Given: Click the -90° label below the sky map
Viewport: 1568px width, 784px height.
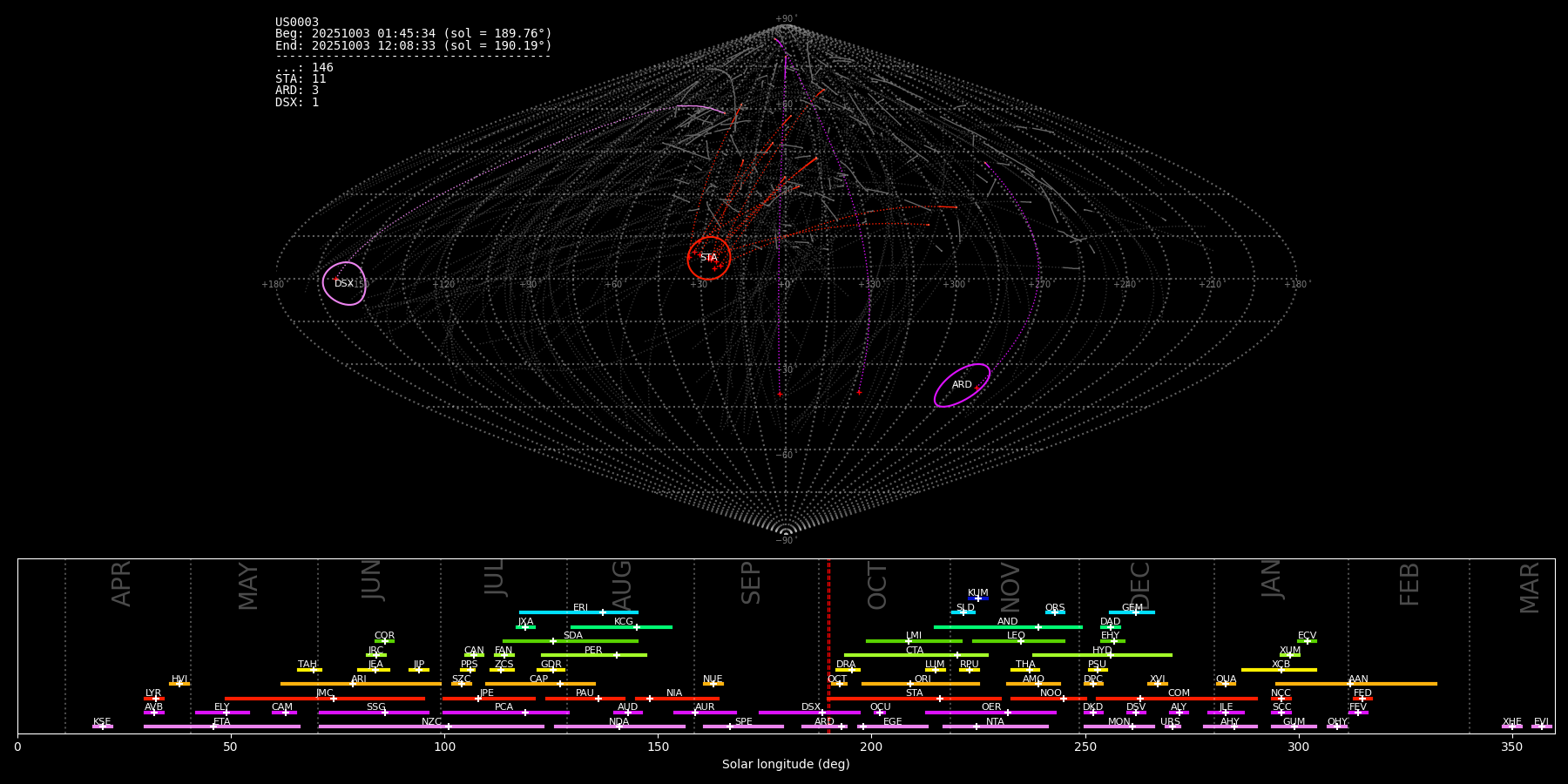Looking at the screenshot, I should pyautogui.click(x=786, y=540).
